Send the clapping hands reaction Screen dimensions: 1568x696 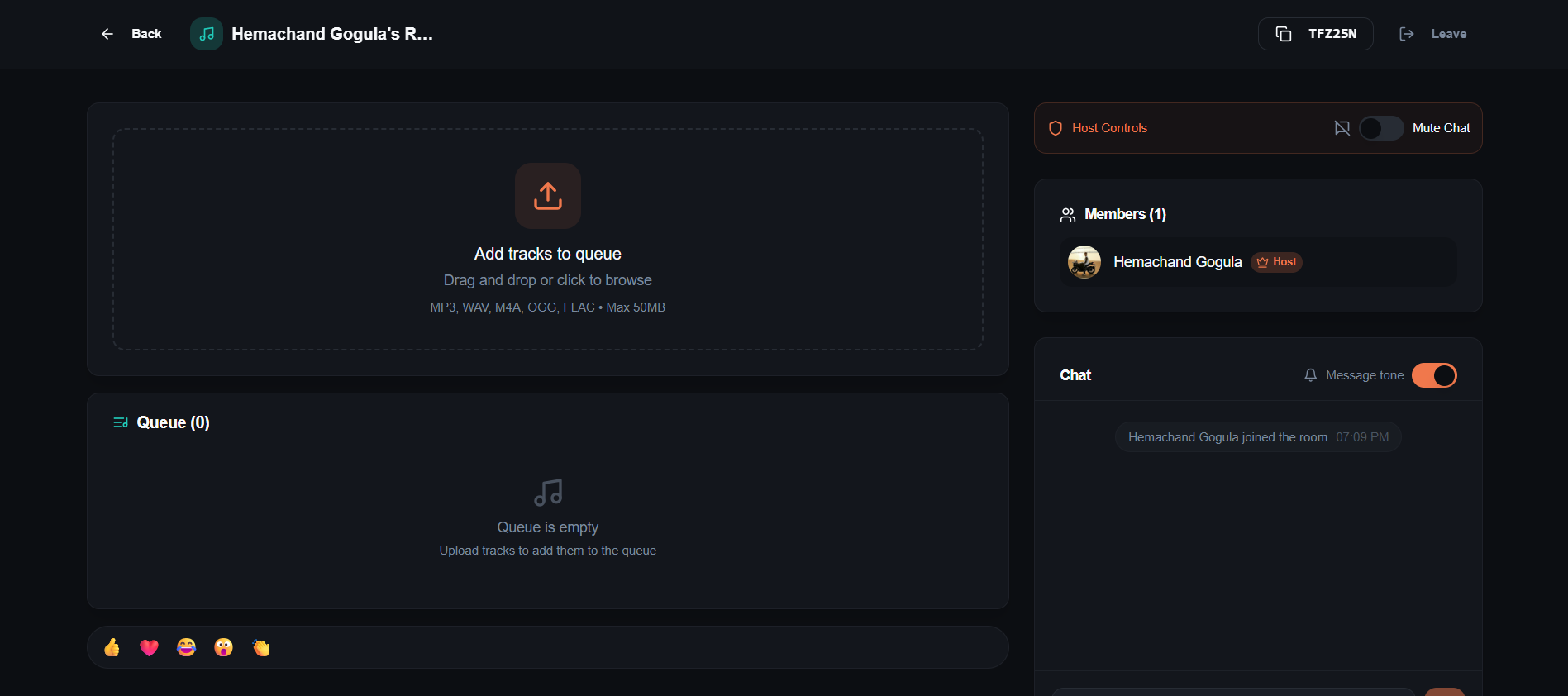coord(260,647)
